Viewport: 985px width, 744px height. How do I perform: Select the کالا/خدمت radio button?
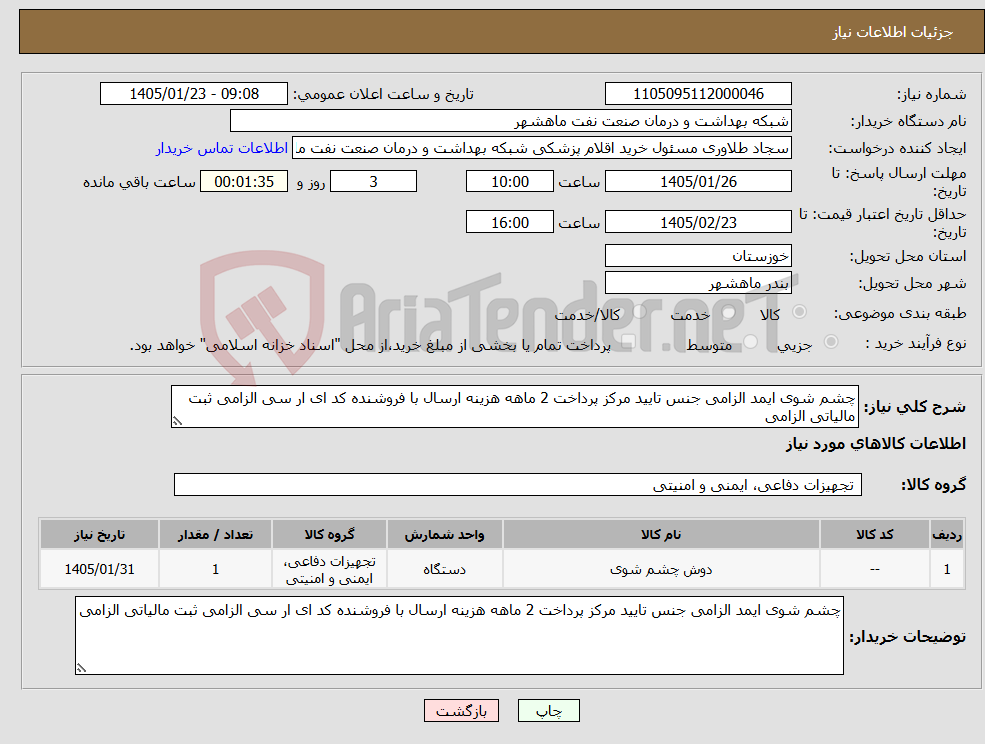(x=639, y=312)
